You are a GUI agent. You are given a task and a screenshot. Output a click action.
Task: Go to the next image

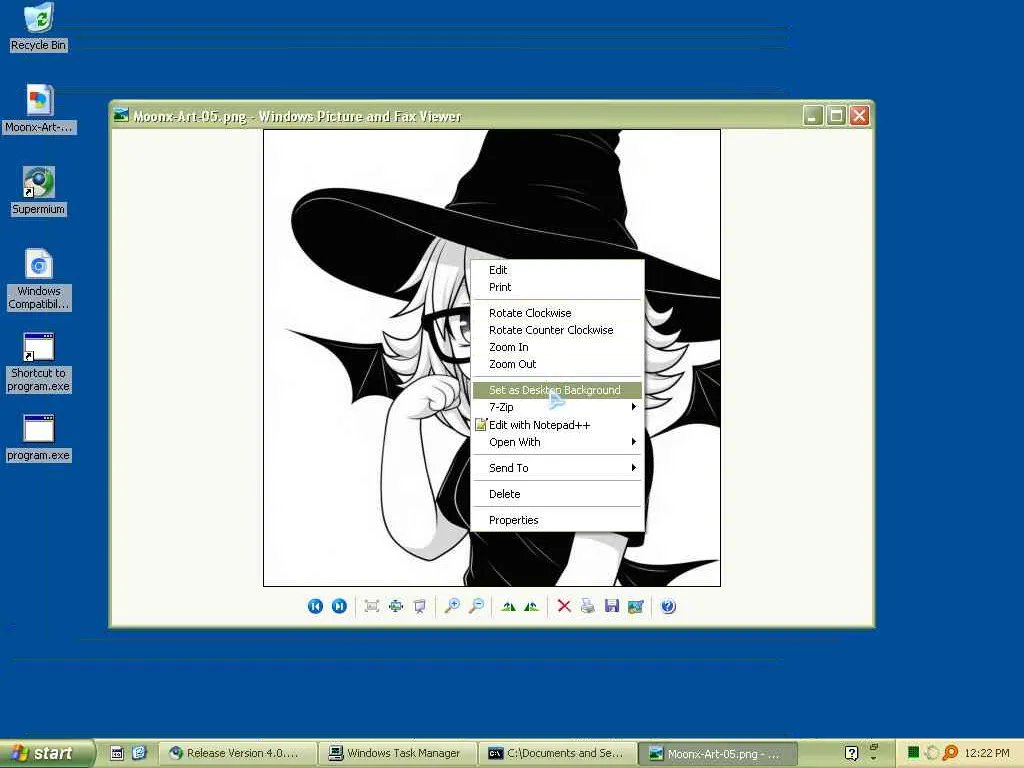(x=339, y=607)
